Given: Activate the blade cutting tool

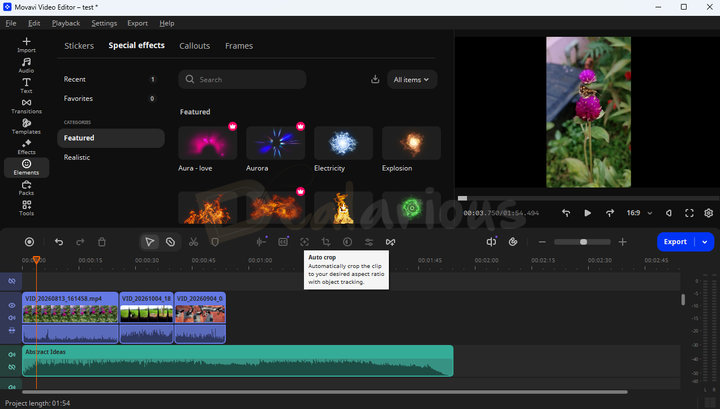Looking at the screenshot, I should pyautogui.click(x=170, y=242).
